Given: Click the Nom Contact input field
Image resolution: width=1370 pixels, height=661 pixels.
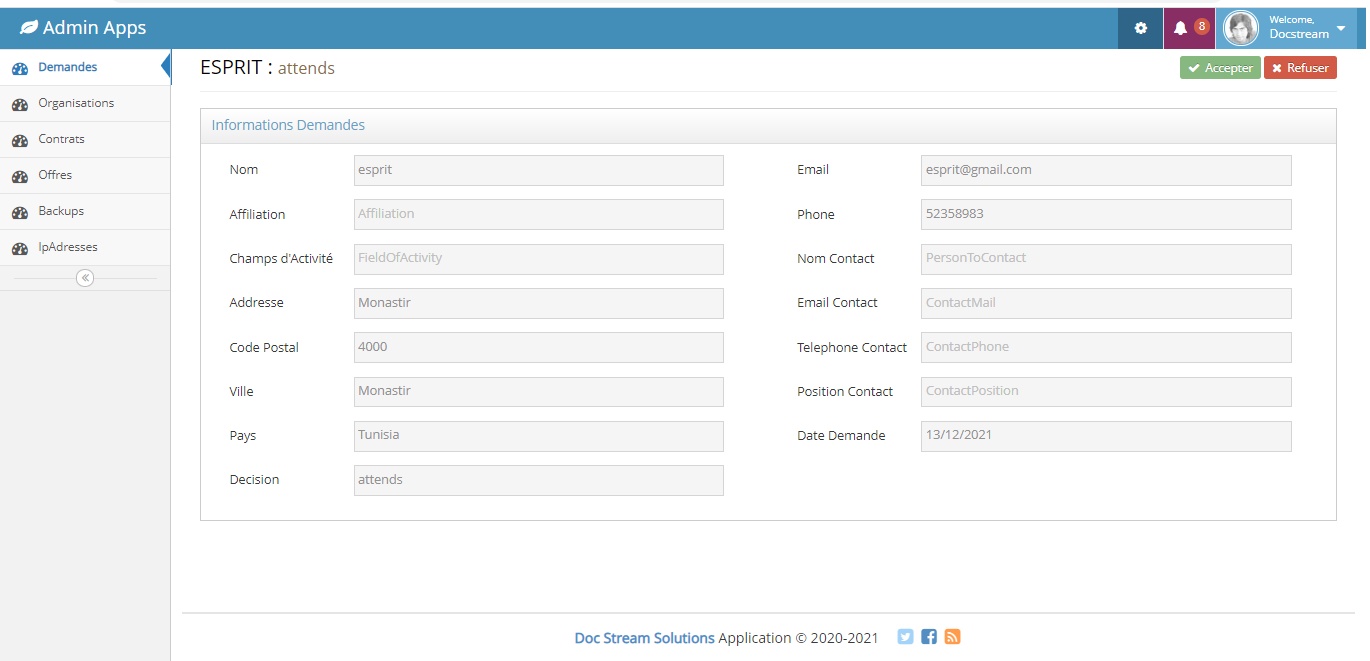Looking at the screenshot, I should click(x=1106, y=258).
